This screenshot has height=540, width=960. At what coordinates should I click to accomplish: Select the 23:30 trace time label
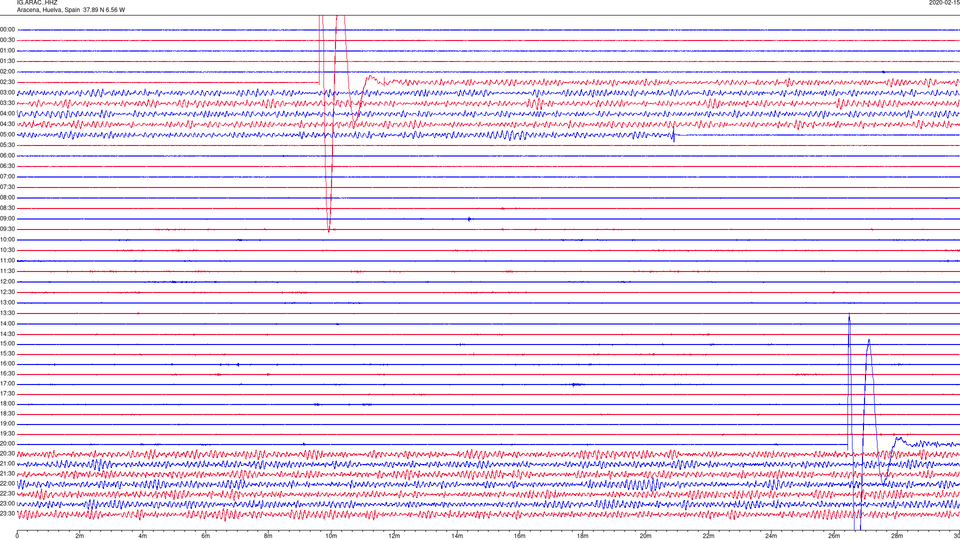coord(7,514)
